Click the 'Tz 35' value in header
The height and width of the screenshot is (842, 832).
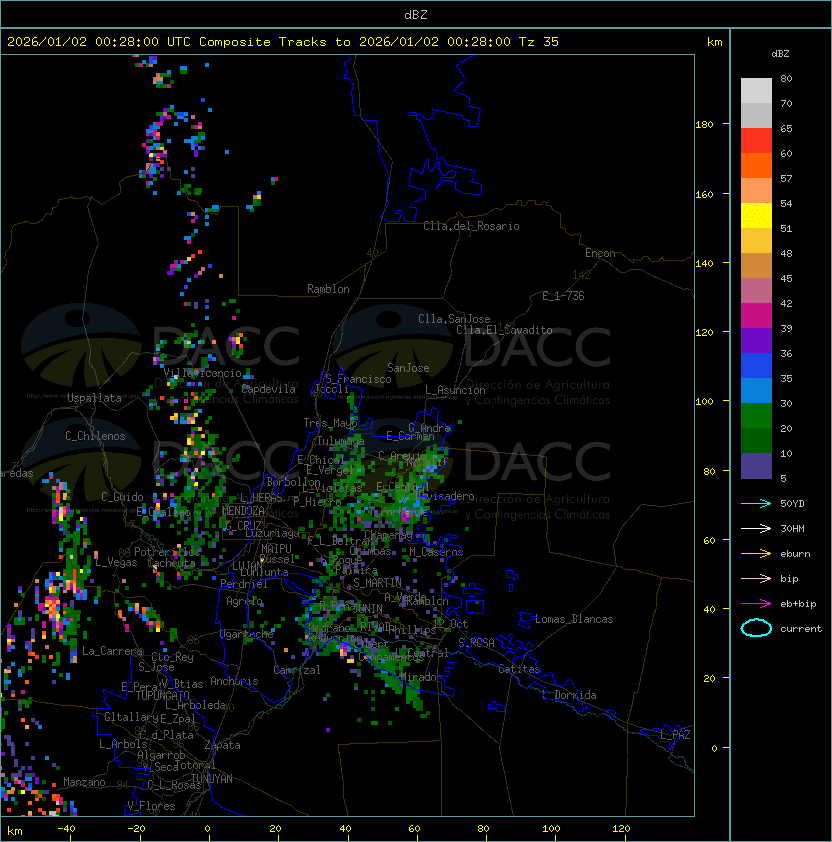pos(539,42)
